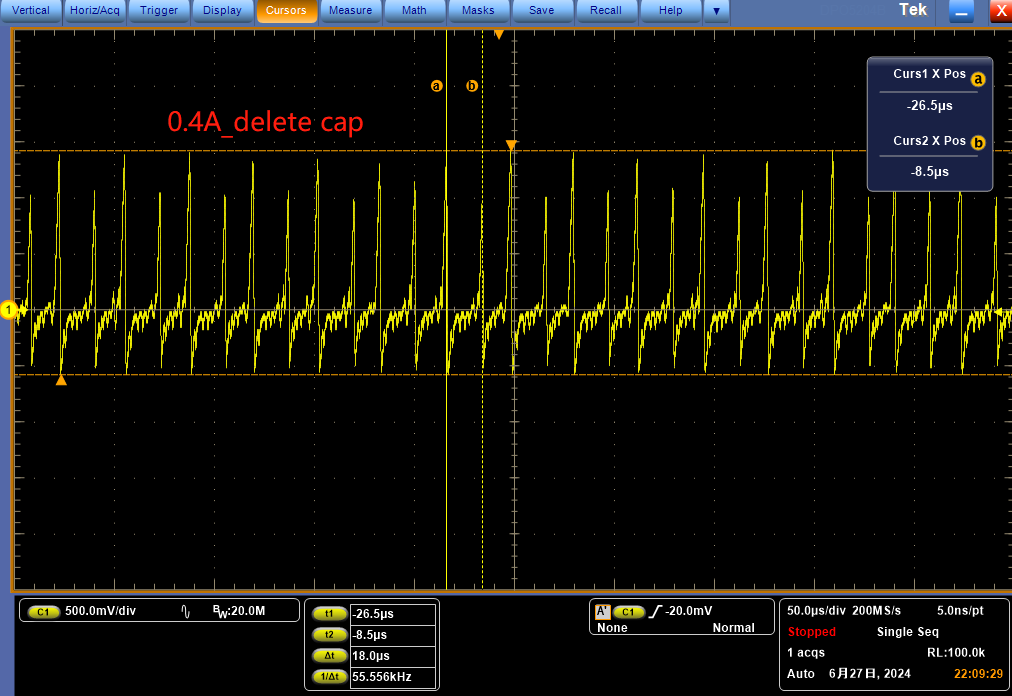This screenshot has height=696, width=1012.
Task: Open the Display menu
Action: pyautogui.click(x=222, y=10)
